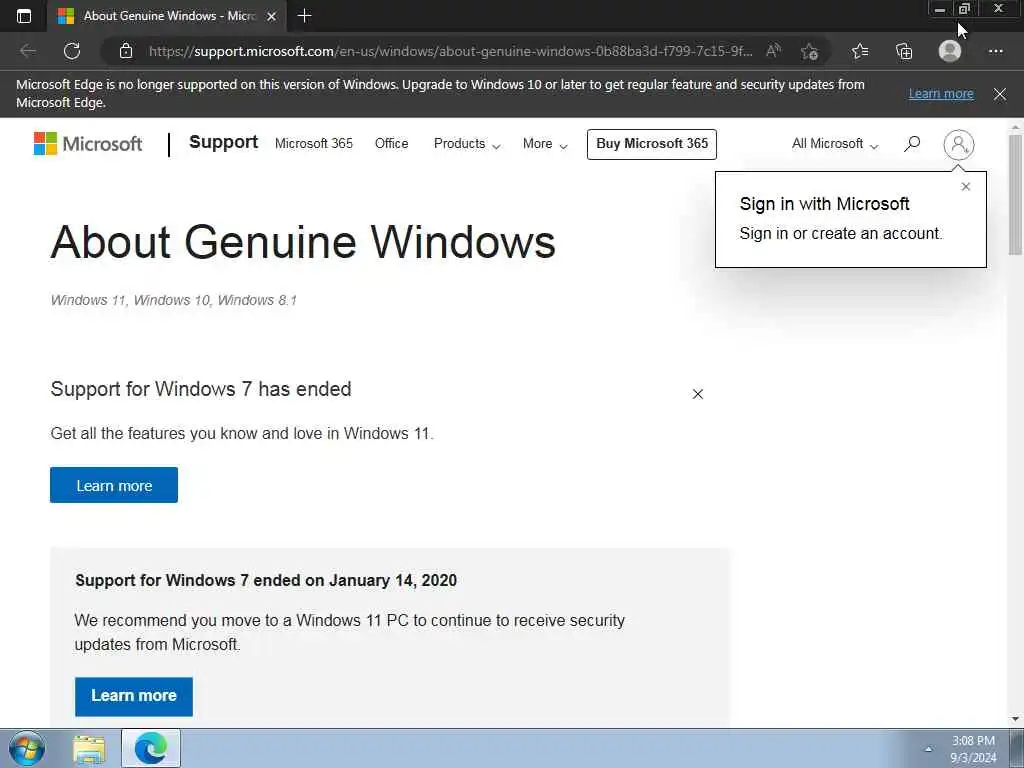Open the taskbar clock and date

973,749
